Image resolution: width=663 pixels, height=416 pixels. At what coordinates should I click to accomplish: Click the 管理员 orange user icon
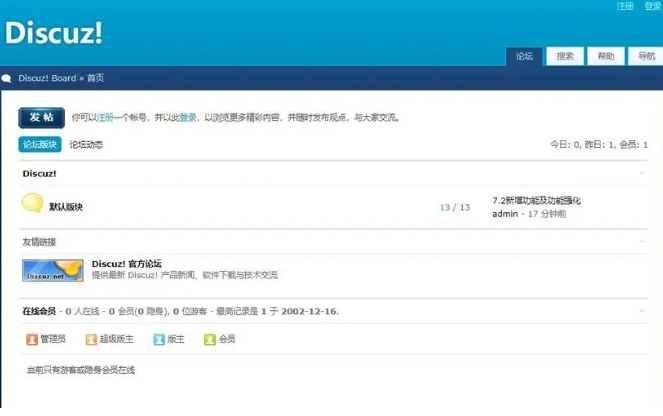point(32,339)
